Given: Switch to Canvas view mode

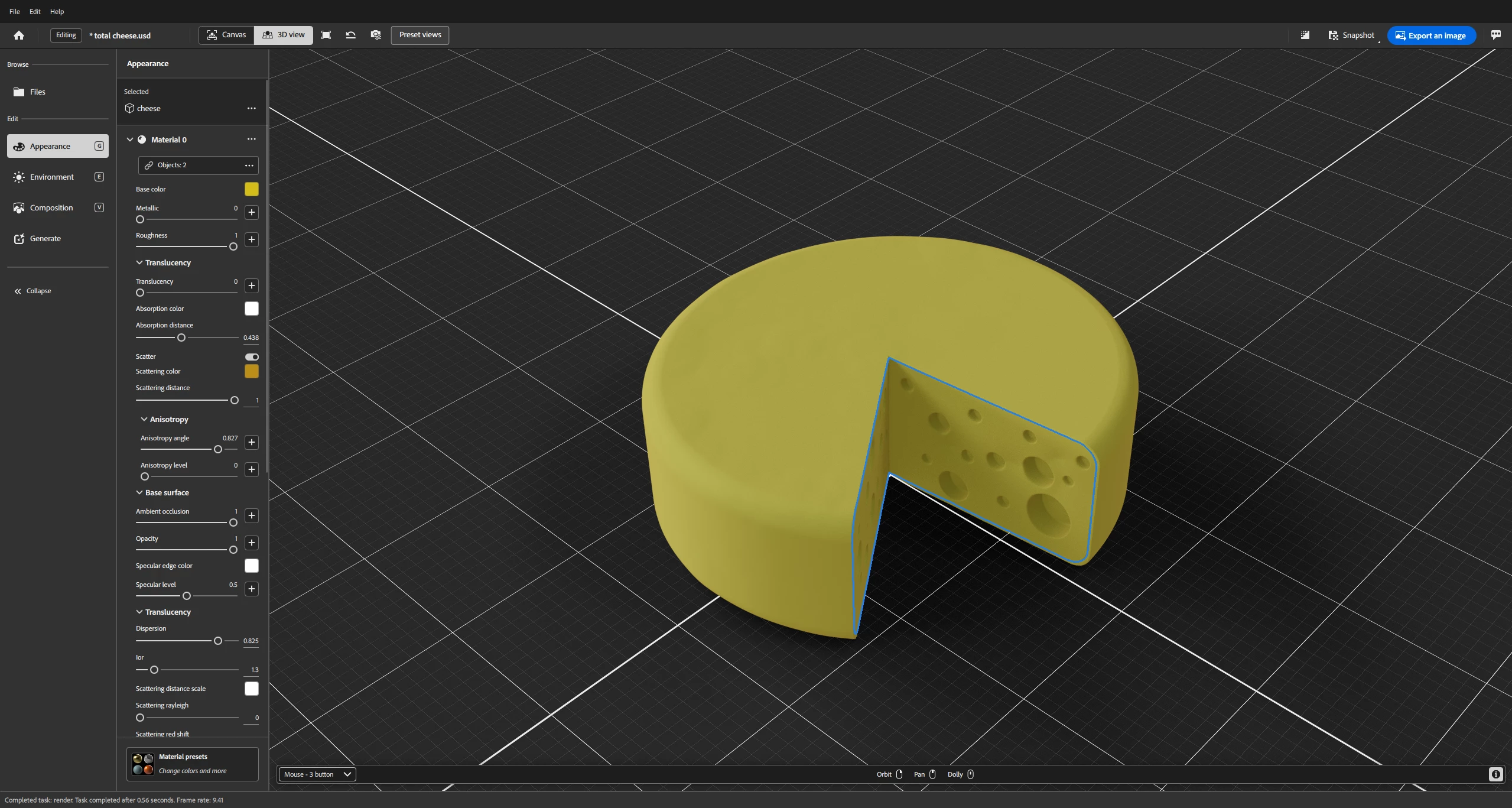Looking at the screenshot, I should coord(226,35).
